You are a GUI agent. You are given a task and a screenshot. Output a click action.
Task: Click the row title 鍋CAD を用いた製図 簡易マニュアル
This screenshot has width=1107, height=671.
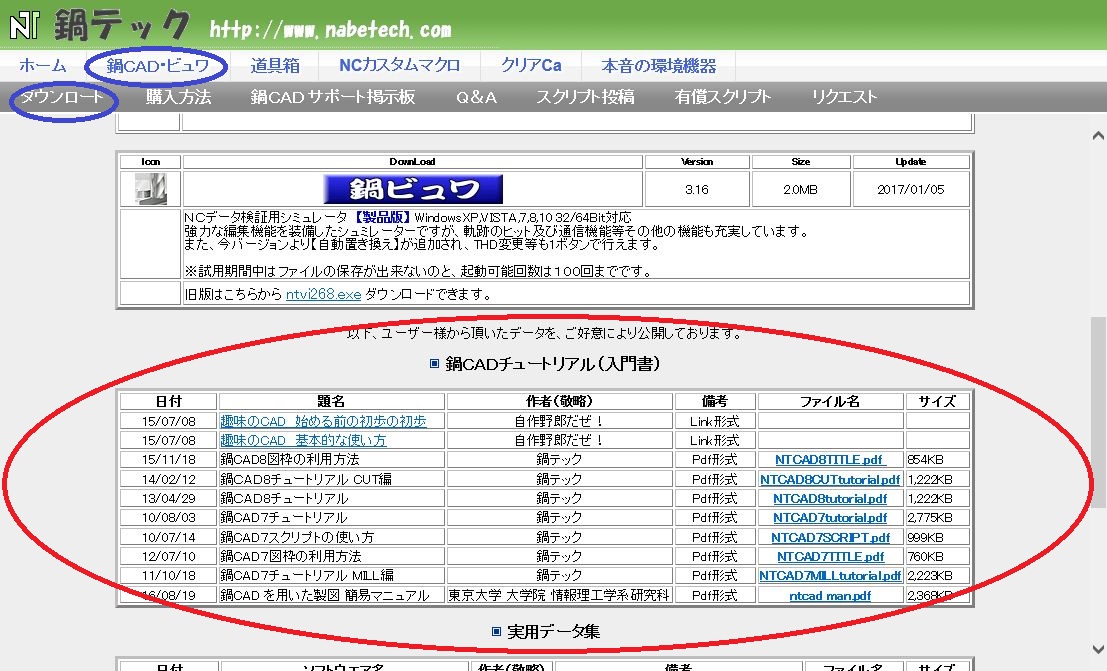pyautogui.click(x=325, y=595)
